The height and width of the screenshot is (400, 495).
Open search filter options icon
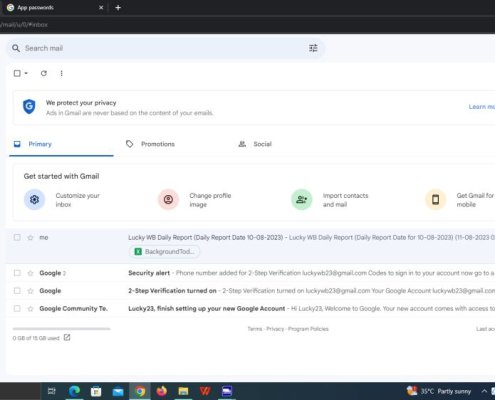click(313, 48)
